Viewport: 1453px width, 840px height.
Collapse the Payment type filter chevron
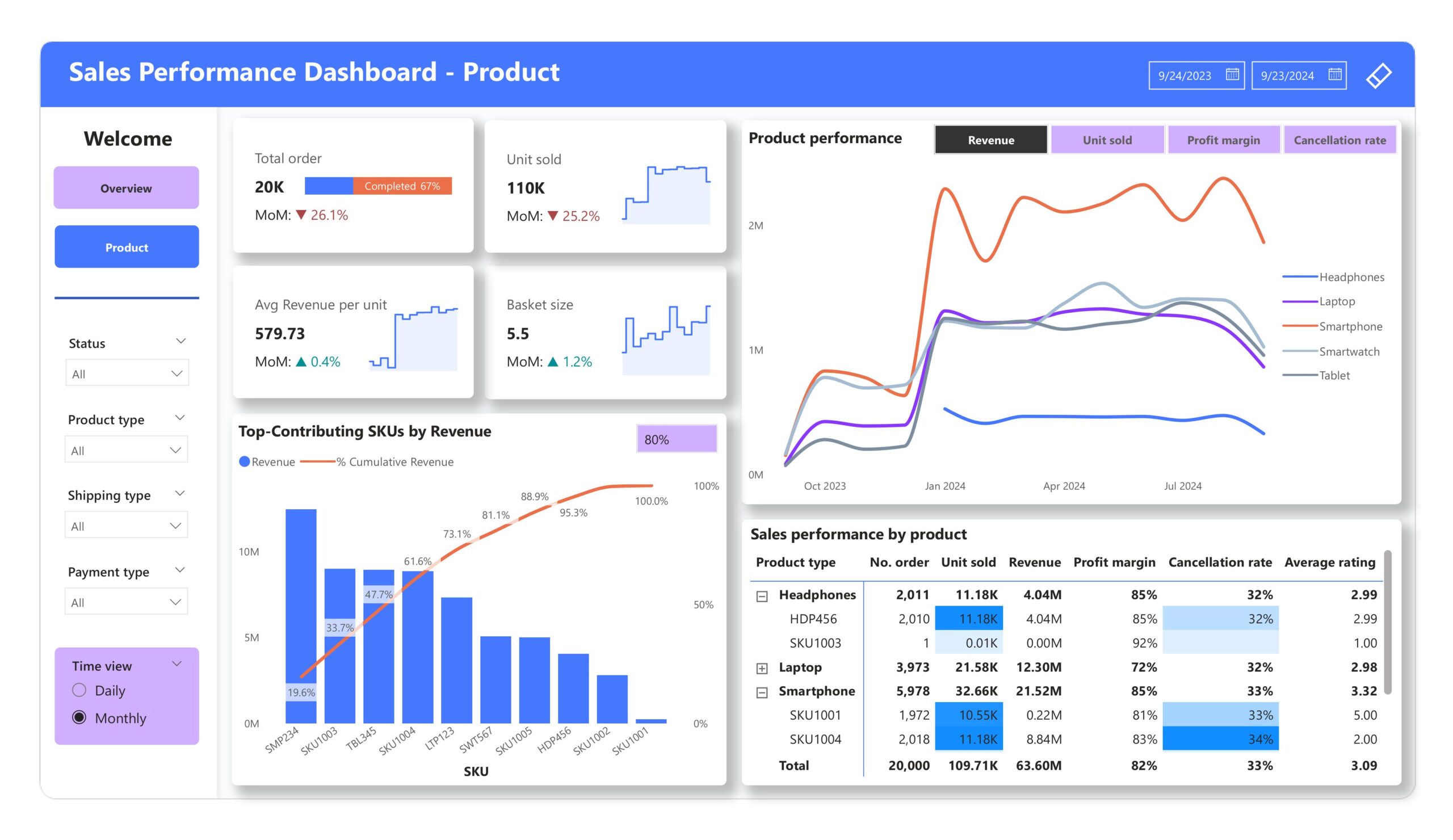(x=180, y=570)
